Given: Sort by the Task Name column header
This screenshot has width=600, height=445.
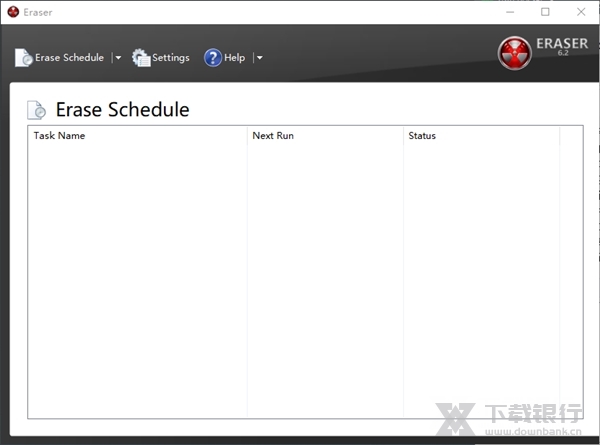Looking at the screenshot, I should [x=59, y=136].
